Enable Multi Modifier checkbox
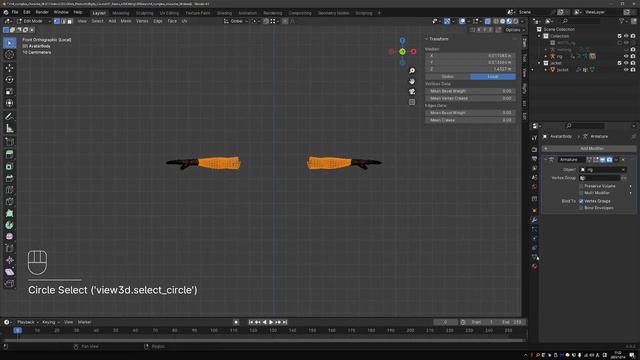 pyautogui.click(x=581, y=193)
